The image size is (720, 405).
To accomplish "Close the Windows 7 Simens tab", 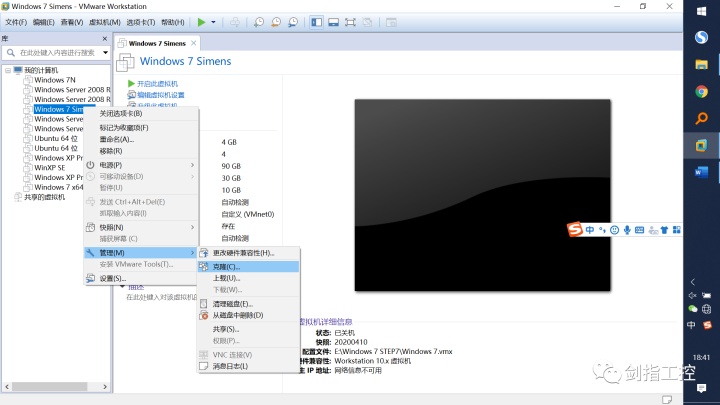I will point(194,43).
